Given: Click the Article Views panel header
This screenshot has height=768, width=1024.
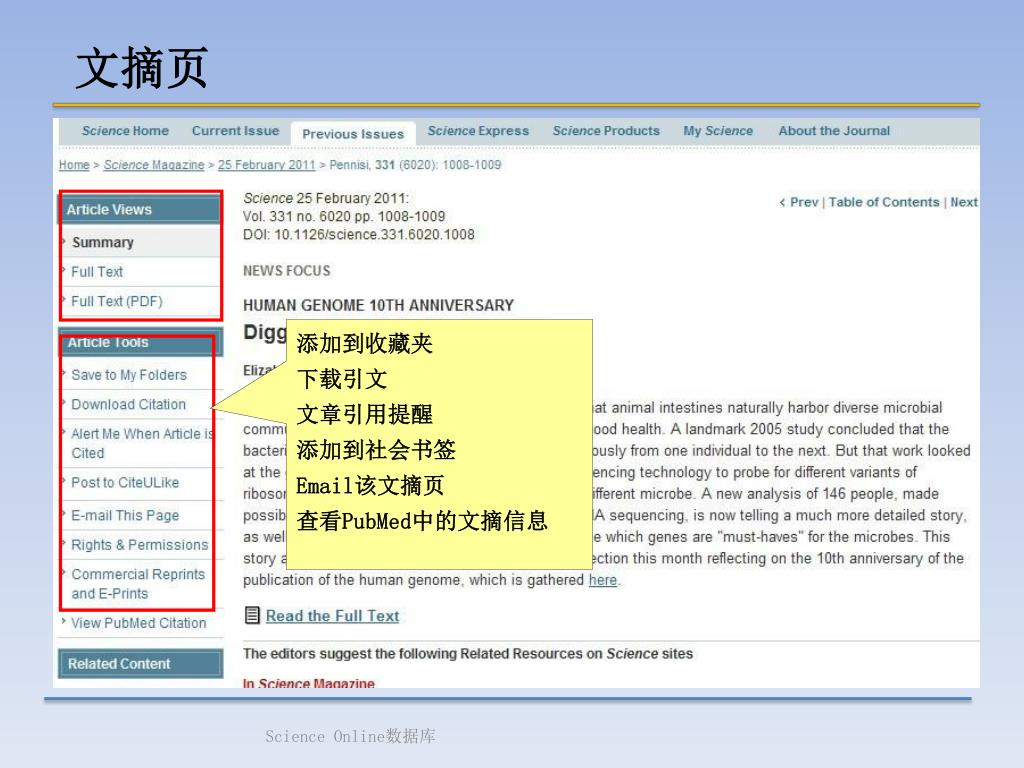Looking at the screenshot, I should 140,210.
